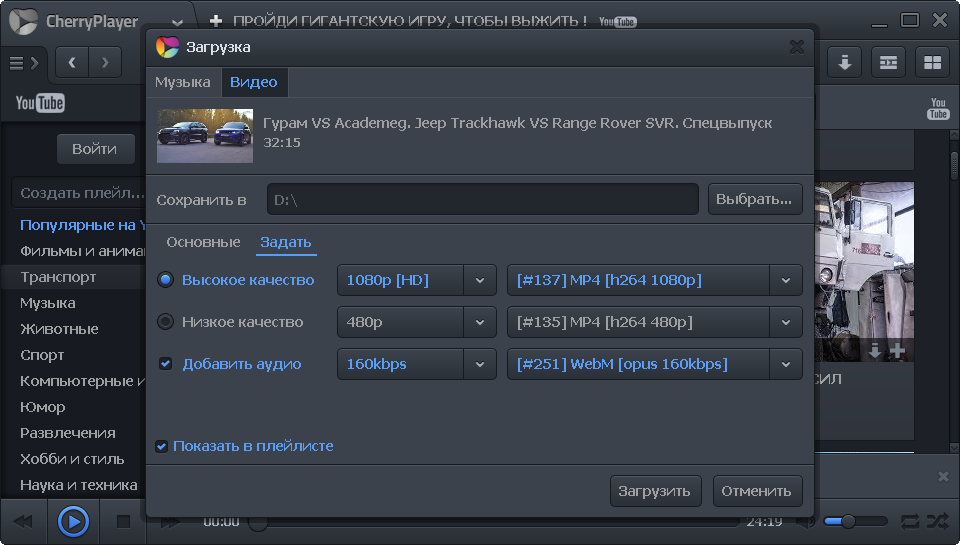This screenshot has height=545, width=960.
Task: Select the Транспорт category
Action: pos(58,277)
